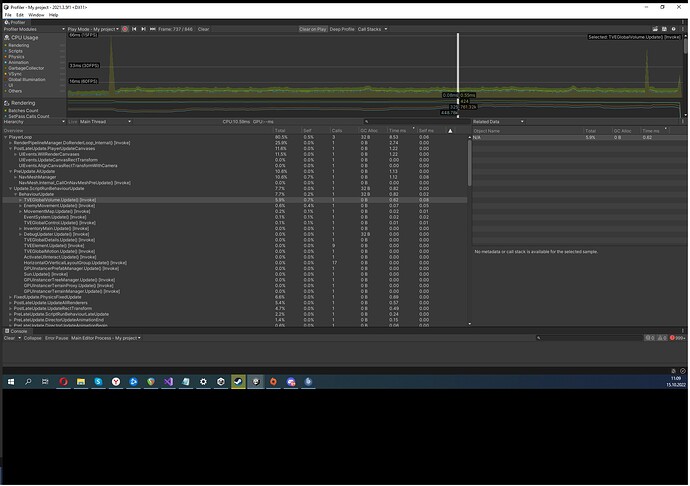Open the profiler help icon
Image resolution: width=690 pixels, height=486 pixels.
pyautogui.click(x=673, y=29)
